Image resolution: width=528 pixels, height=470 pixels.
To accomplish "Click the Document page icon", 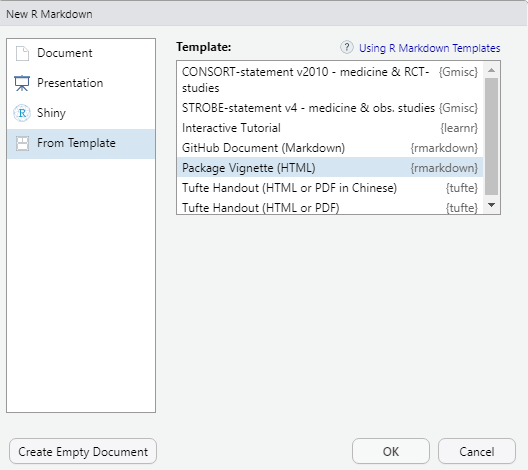I will [x=22, y=53].
